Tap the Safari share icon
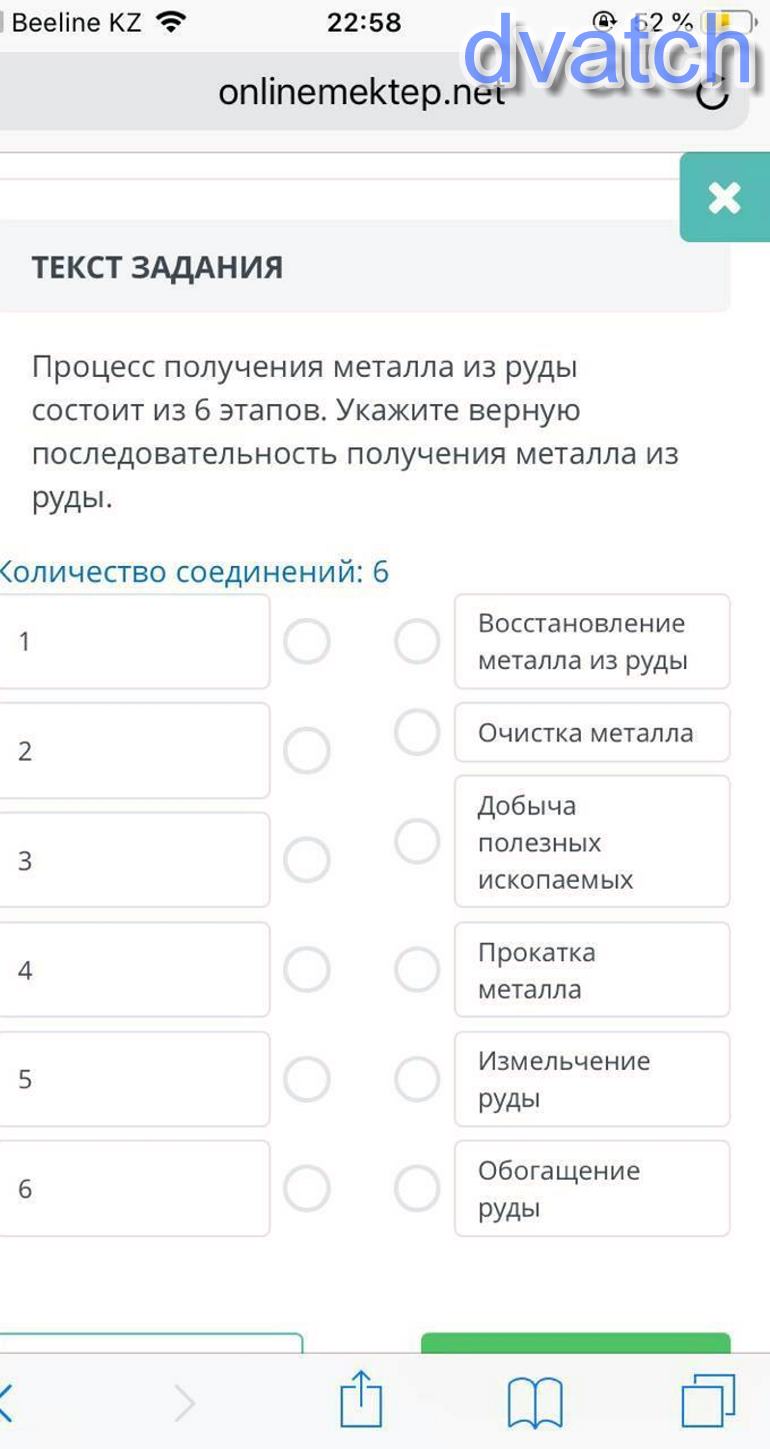 point(361,1400)
